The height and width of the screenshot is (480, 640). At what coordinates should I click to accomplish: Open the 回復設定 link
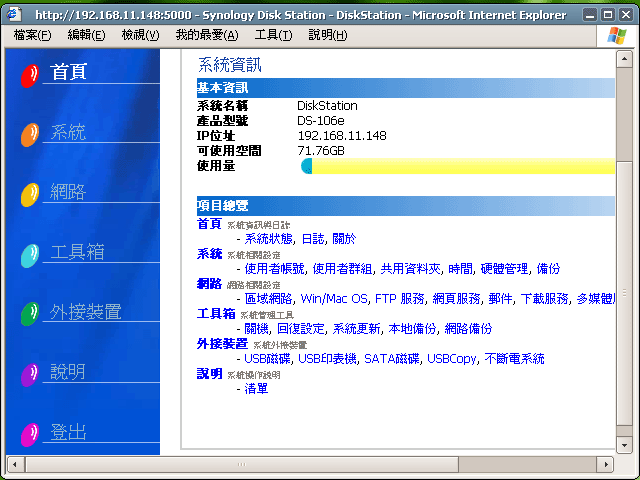pyautogui.click(x=301, y=329)
